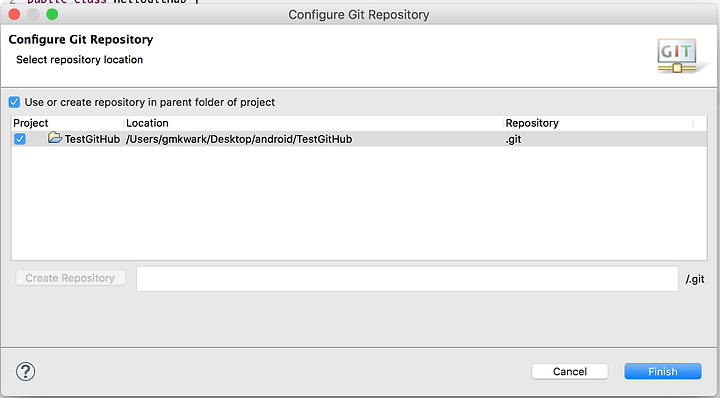Click the TestGitHub project folder icon
Screen dimensions: 720x398
click(x=55, y=137)
